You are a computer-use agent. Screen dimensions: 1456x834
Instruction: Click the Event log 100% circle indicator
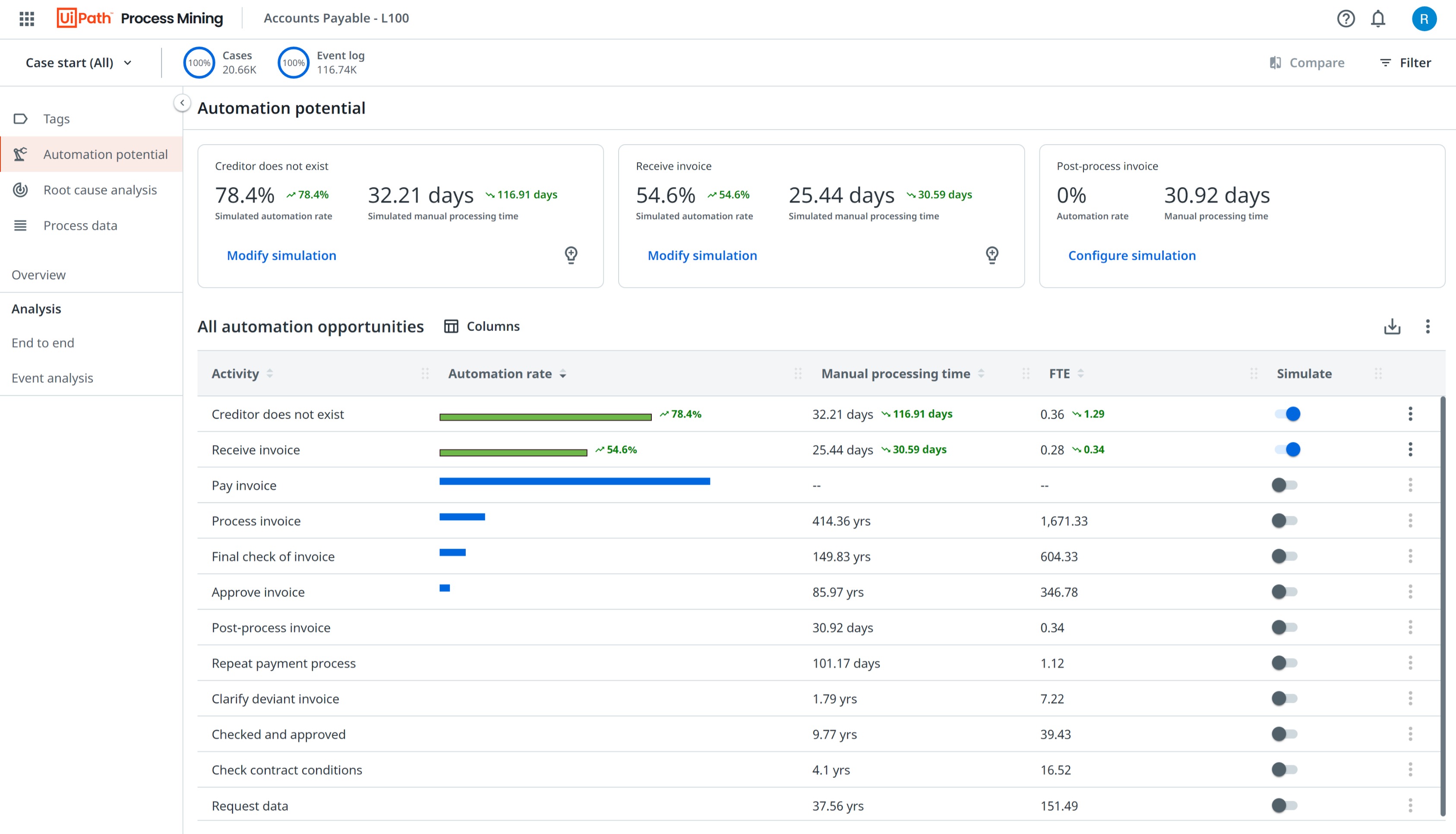[293, 63]
